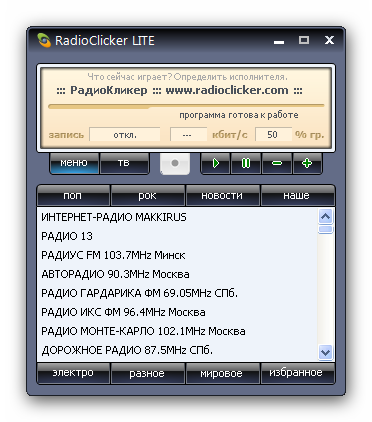Open the разное genre tab
Viewport: 372px width, 422px height.
point(148,373)
